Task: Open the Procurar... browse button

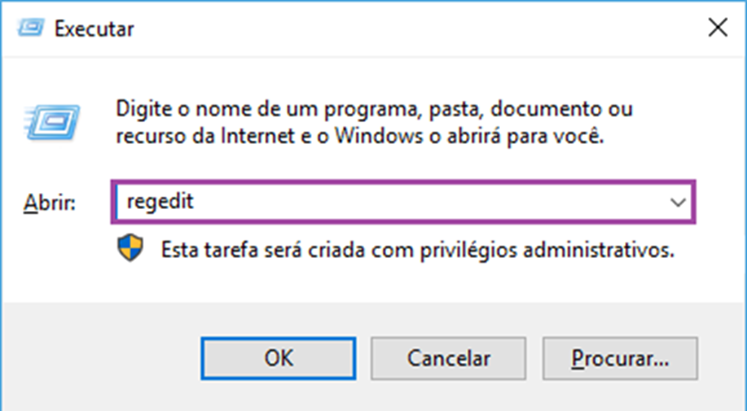Action: [620, 358]
